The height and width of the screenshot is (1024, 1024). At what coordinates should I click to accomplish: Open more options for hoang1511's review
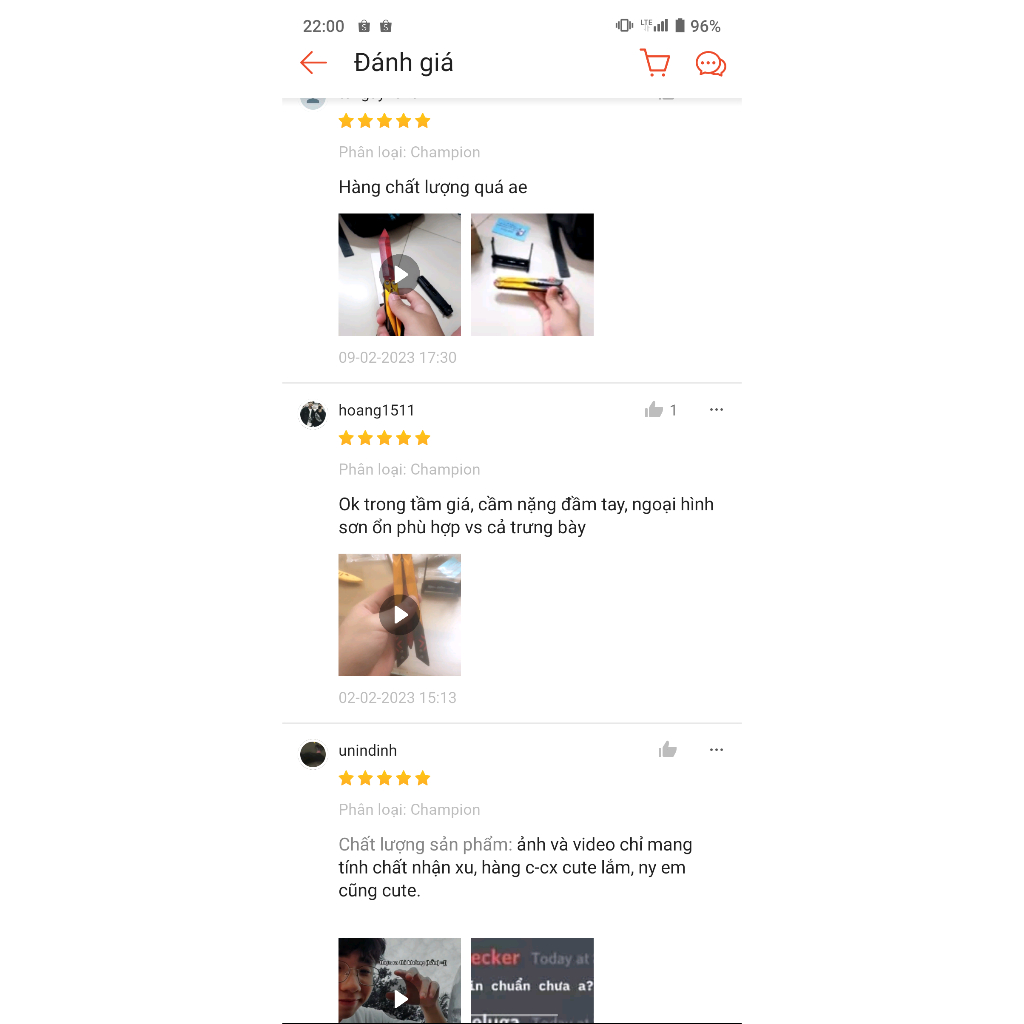(x=716, y=409)
